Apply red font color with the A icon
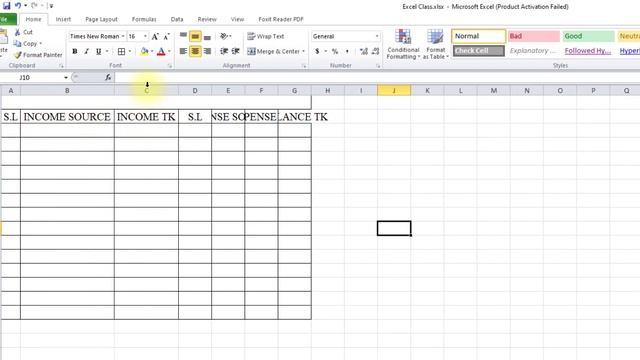 tap(161, 51)
